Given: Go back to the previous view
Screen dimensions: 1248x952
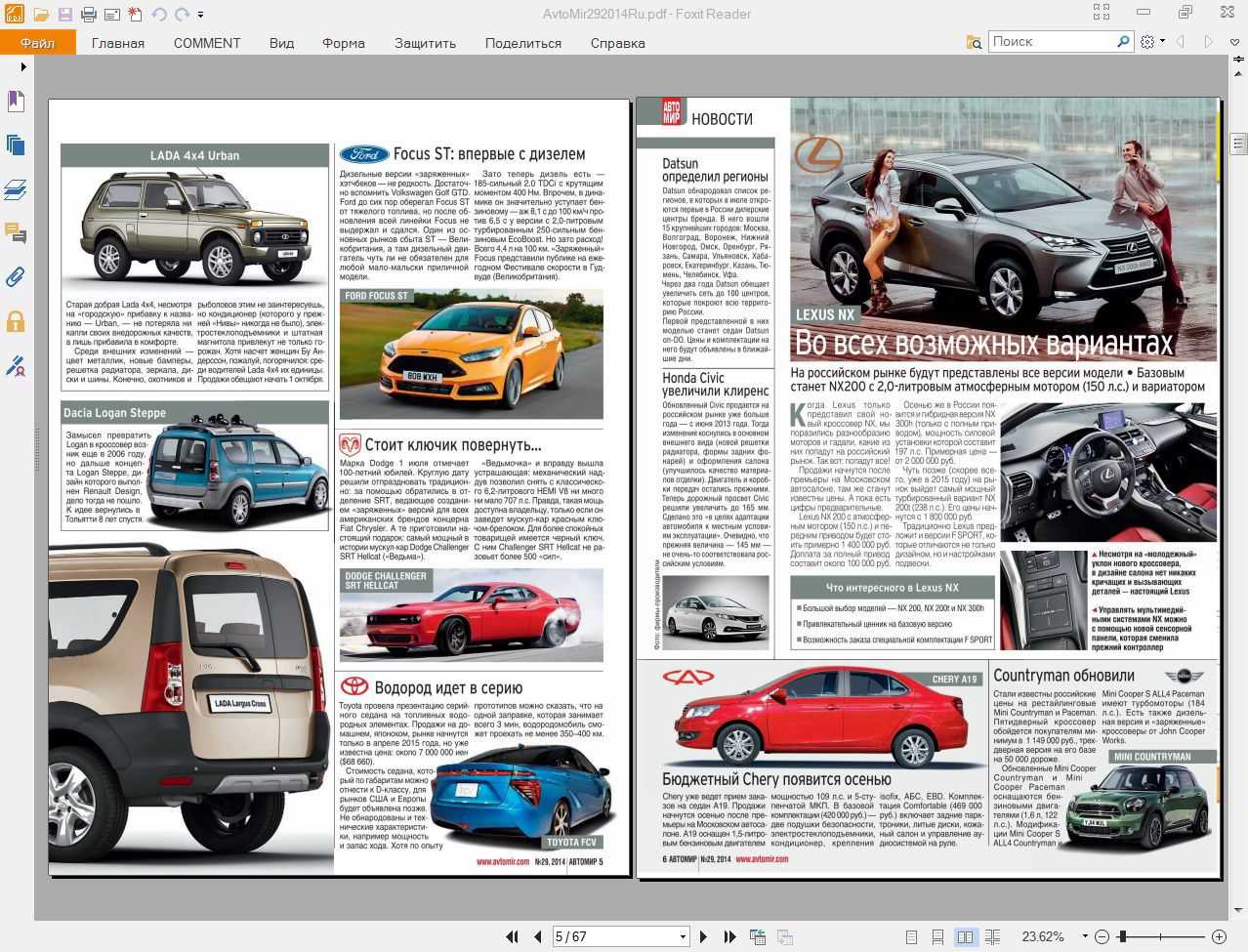Looking at the screenshot, I should [x=758, y=936].
